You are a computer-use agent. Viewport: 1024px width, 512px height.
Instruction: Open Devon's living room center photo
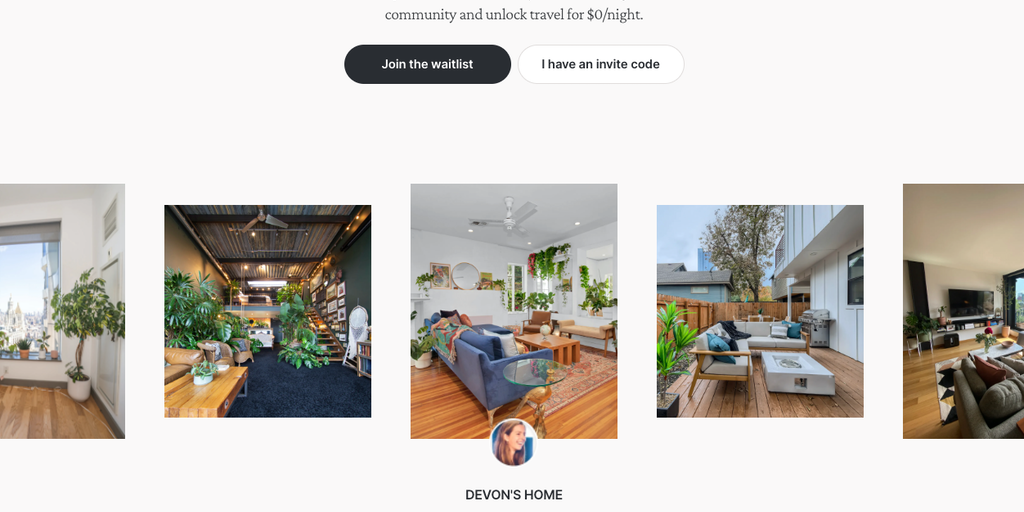514,311
